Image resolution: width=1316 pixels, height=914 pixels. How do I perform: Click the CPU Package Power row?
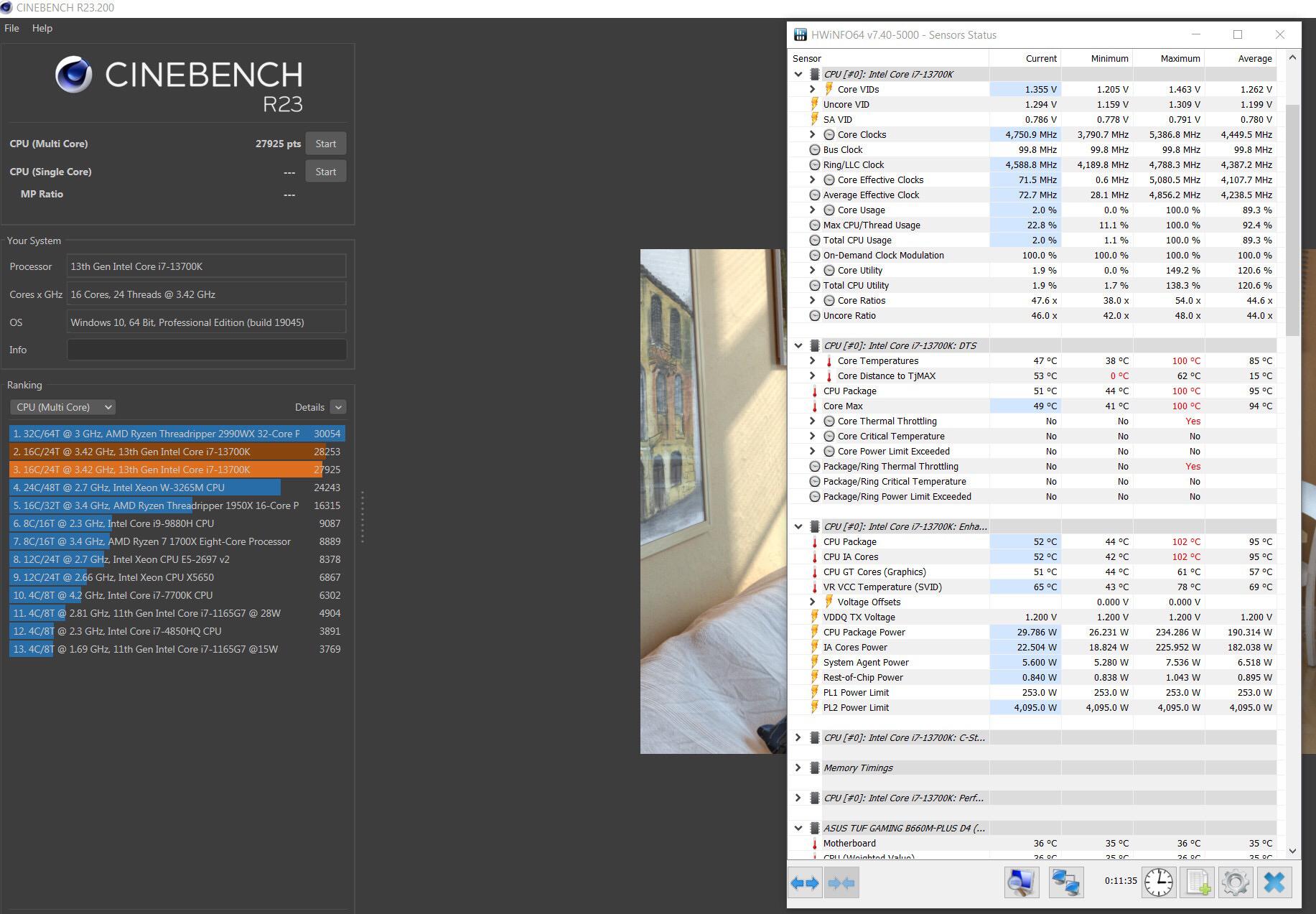tap(1032, 632)
